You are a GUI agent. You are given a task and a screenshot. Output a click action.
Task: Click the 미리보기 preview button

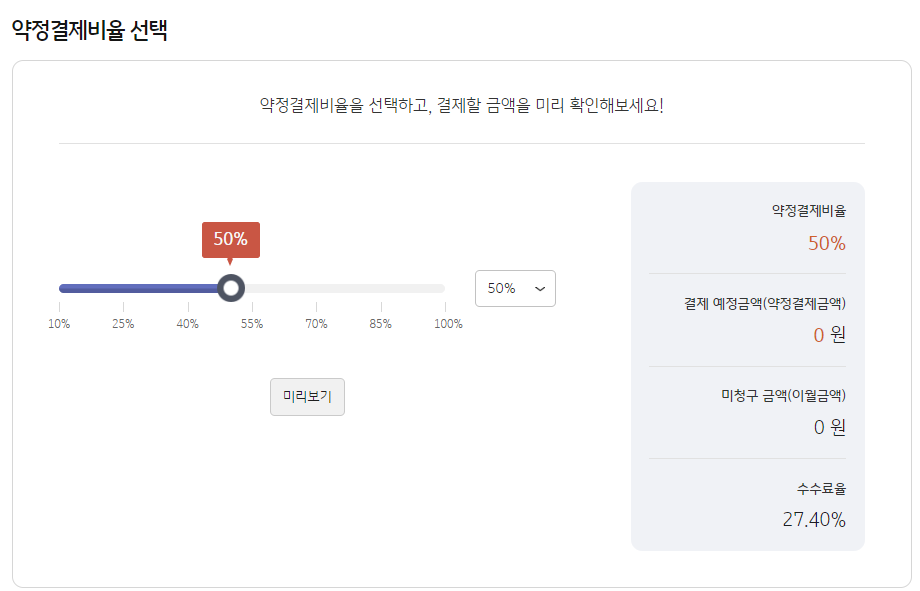[307, 396]
